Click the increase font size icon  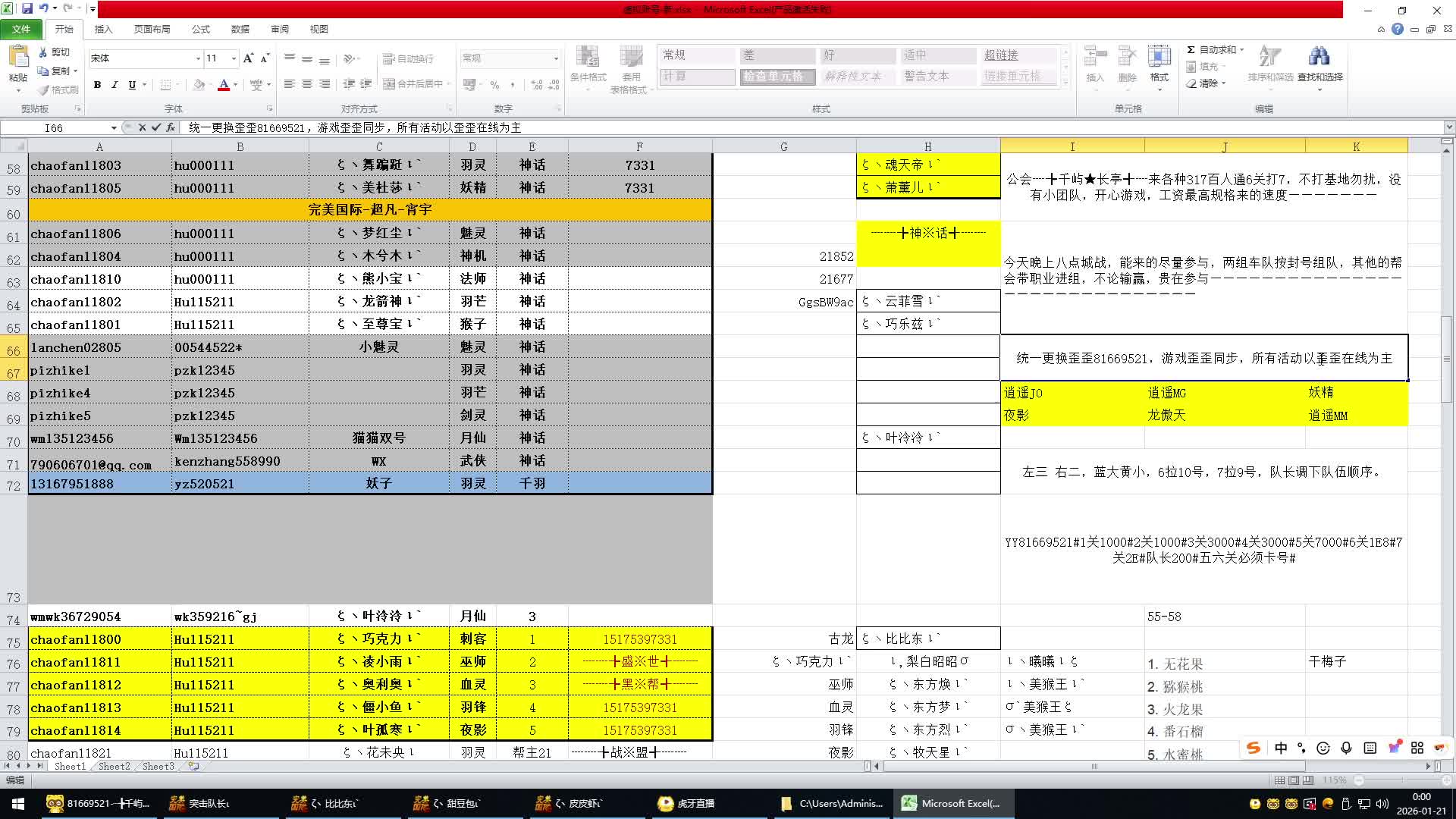(248, 58)
